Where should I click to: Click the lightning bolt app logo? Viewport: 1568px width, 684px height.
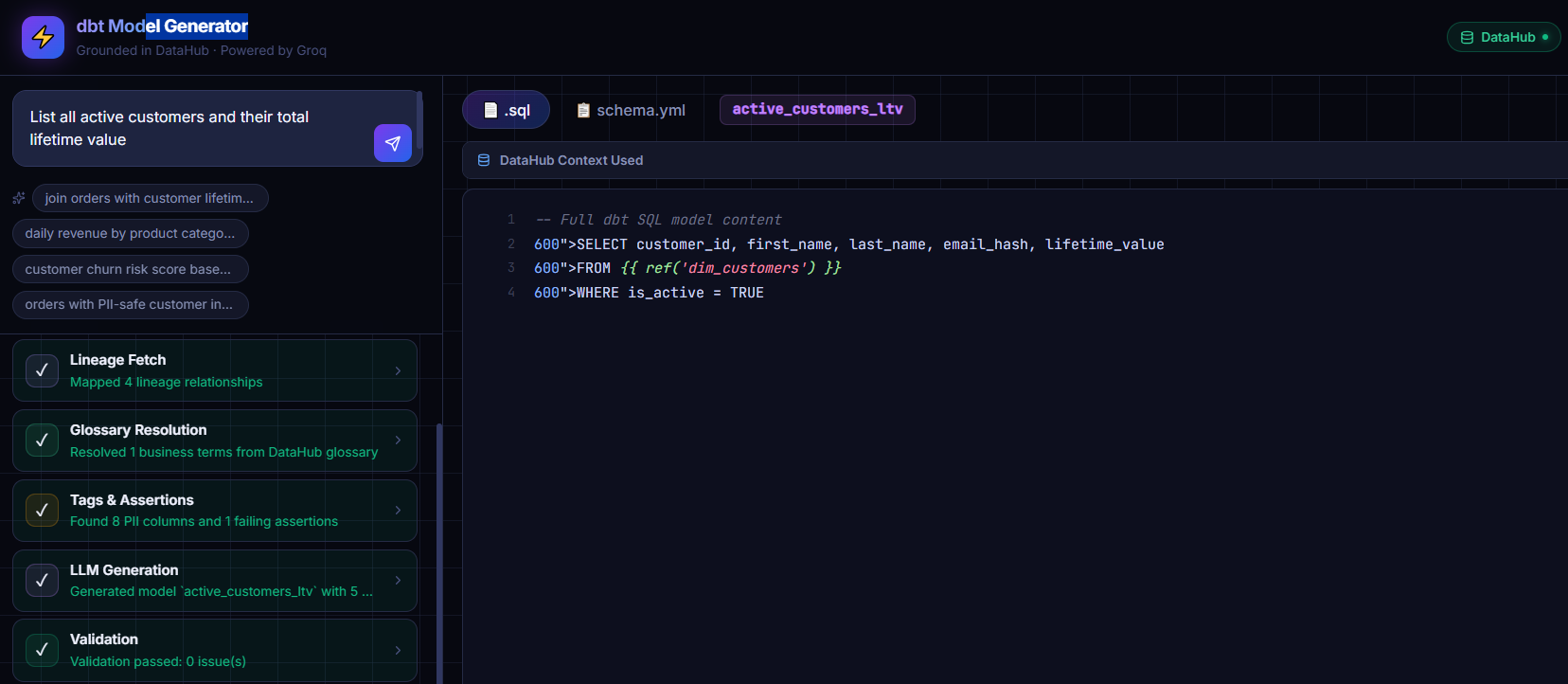43,37
